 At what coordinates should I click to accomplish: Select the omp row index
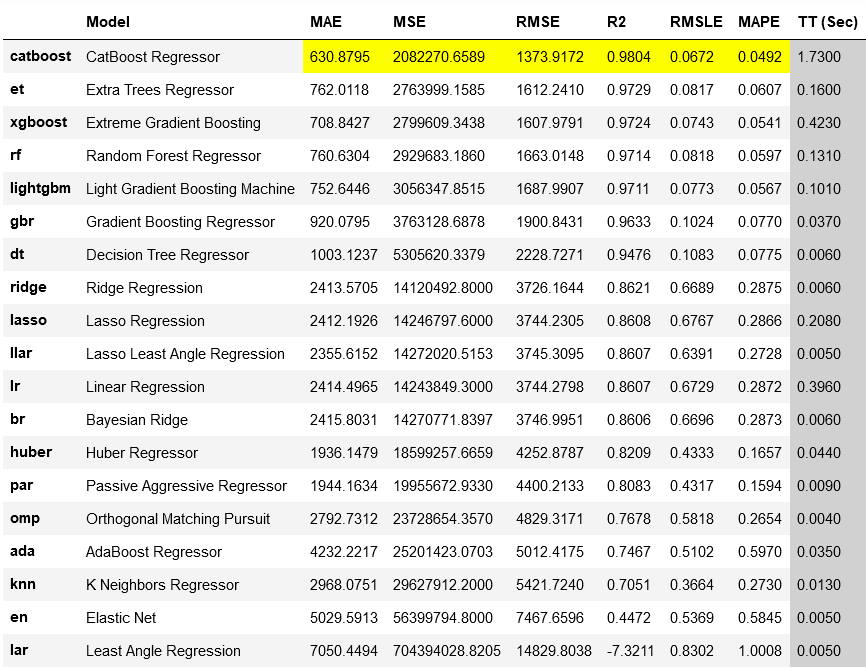[25, 518]
